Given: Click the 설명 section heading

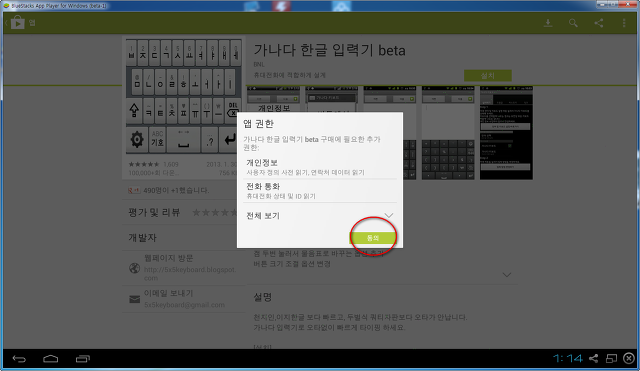Looking at the screenshot, I should point(262,297).
